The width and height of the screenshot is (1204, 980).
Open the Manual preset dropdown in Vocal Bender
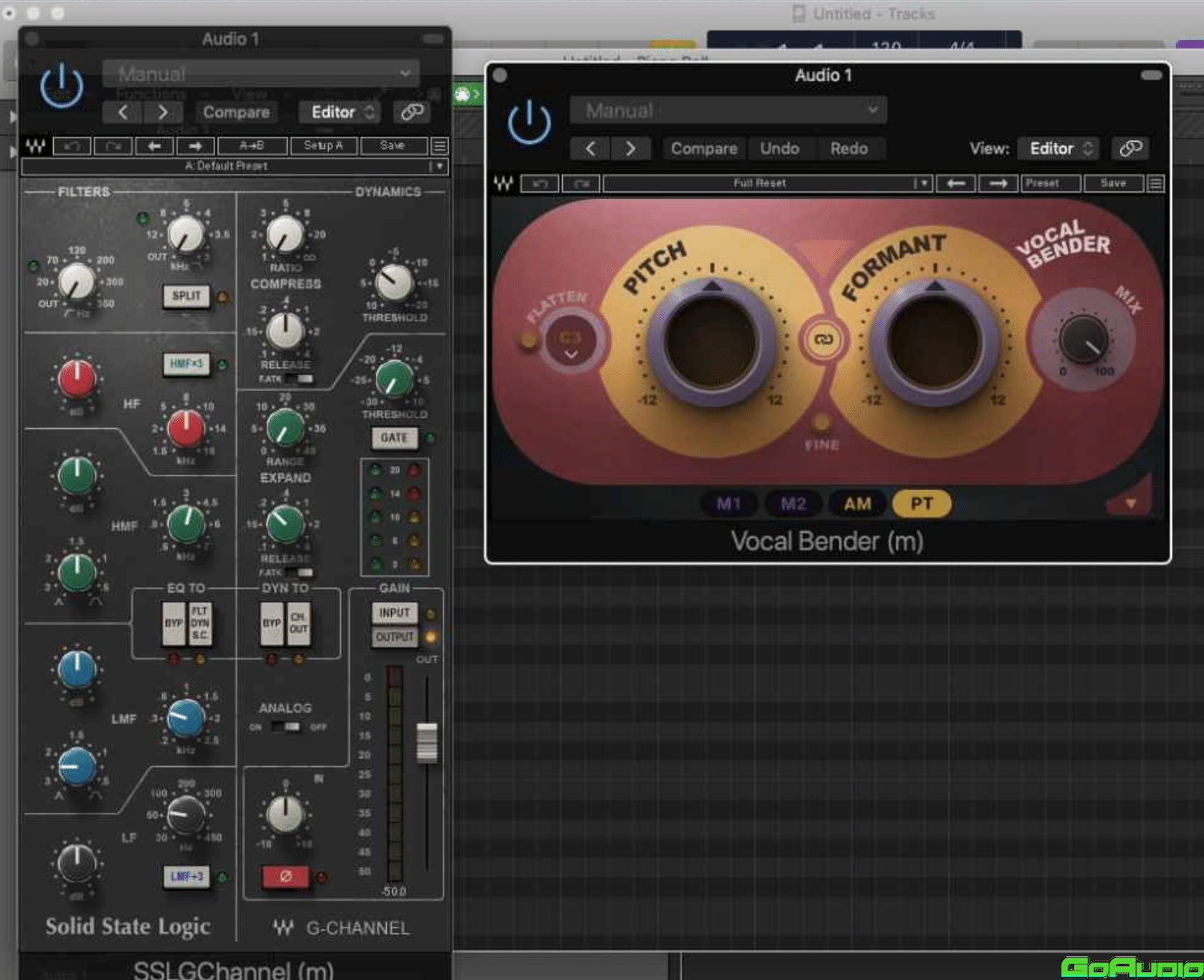click(728, 111)
